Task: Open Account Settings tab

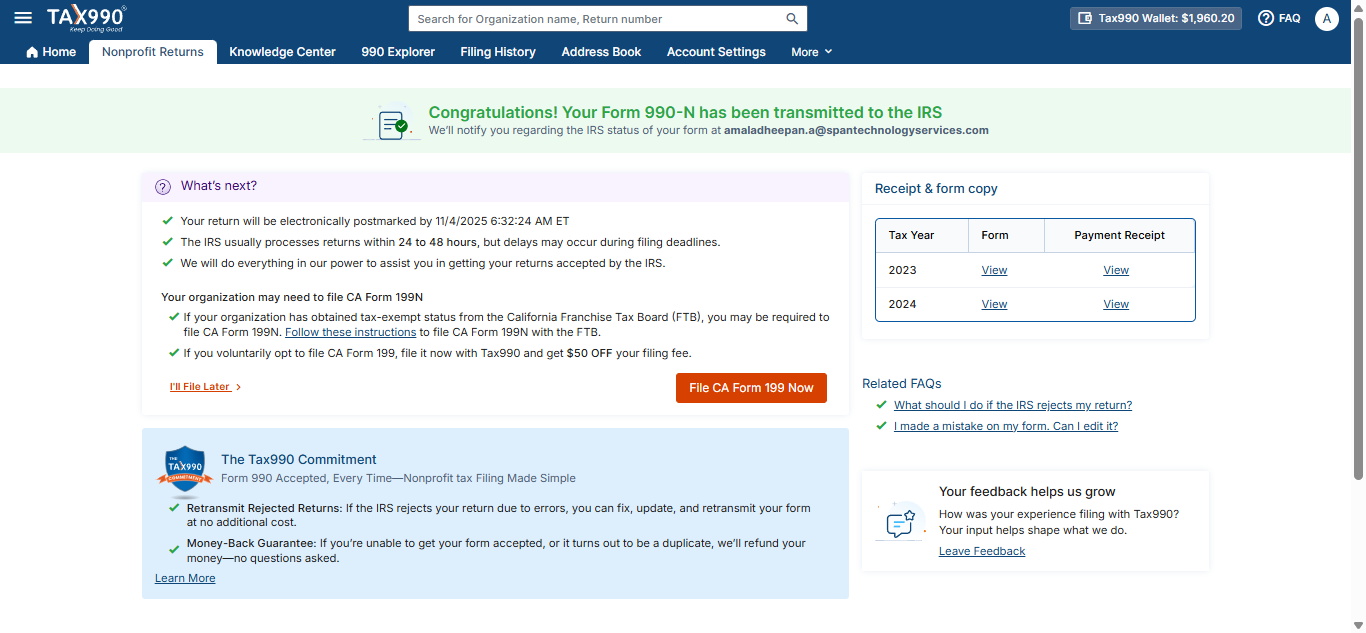Action: [x=716, y=52]
